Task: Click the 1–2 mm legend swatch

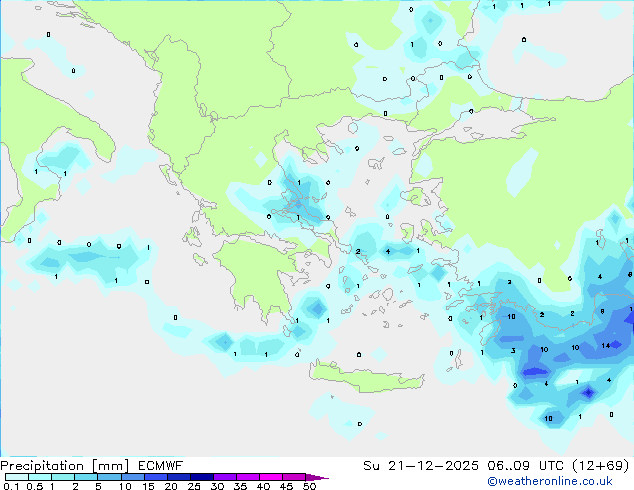Action: pos(63,477)
